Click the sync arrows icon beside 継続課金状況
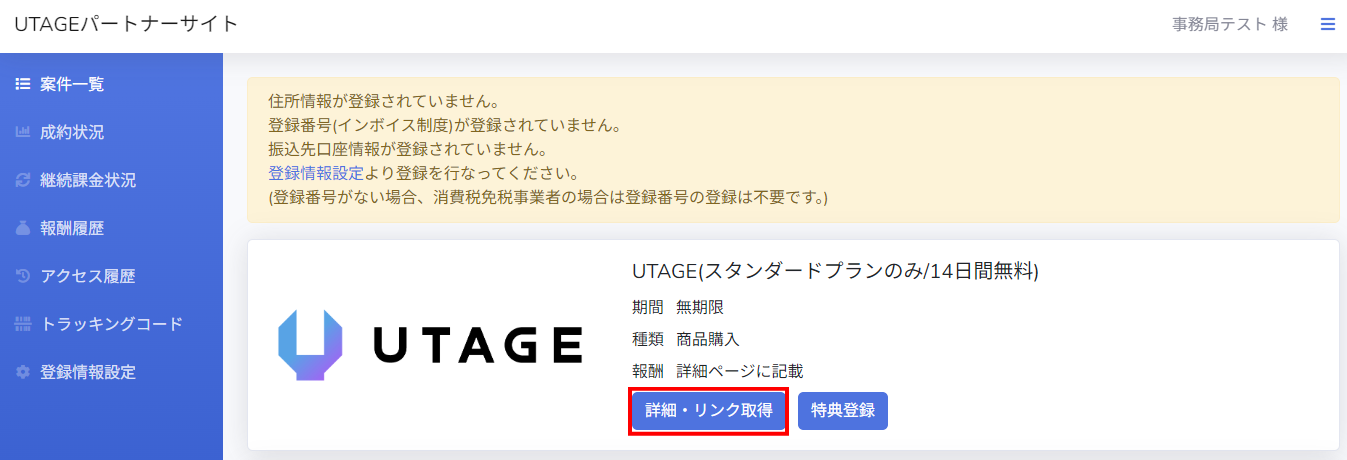 pyautogui.click(x=23, y=181)
